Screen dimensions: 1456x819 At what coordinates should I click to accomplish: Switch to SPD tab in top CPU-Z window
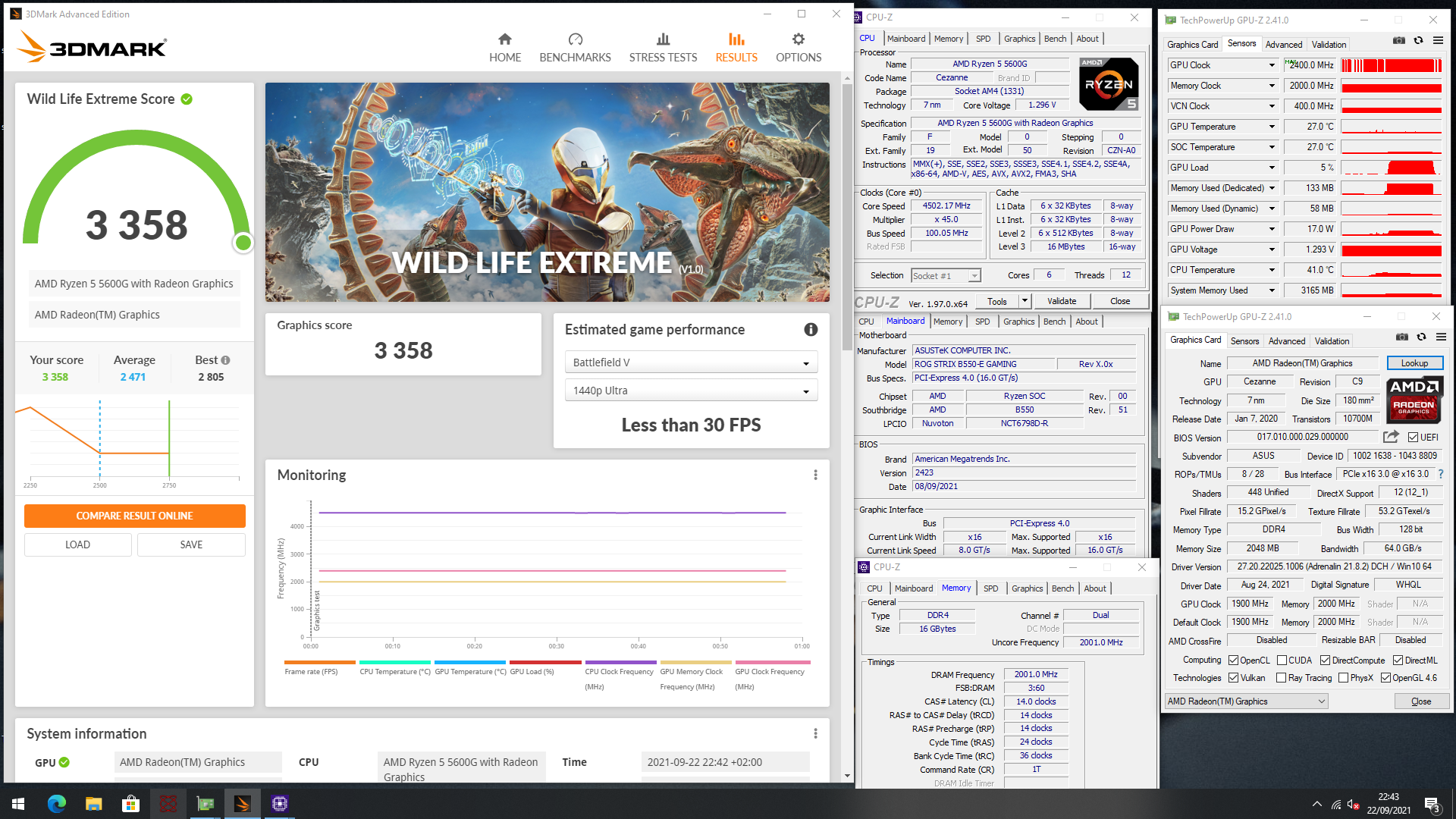tap(983, 39)
